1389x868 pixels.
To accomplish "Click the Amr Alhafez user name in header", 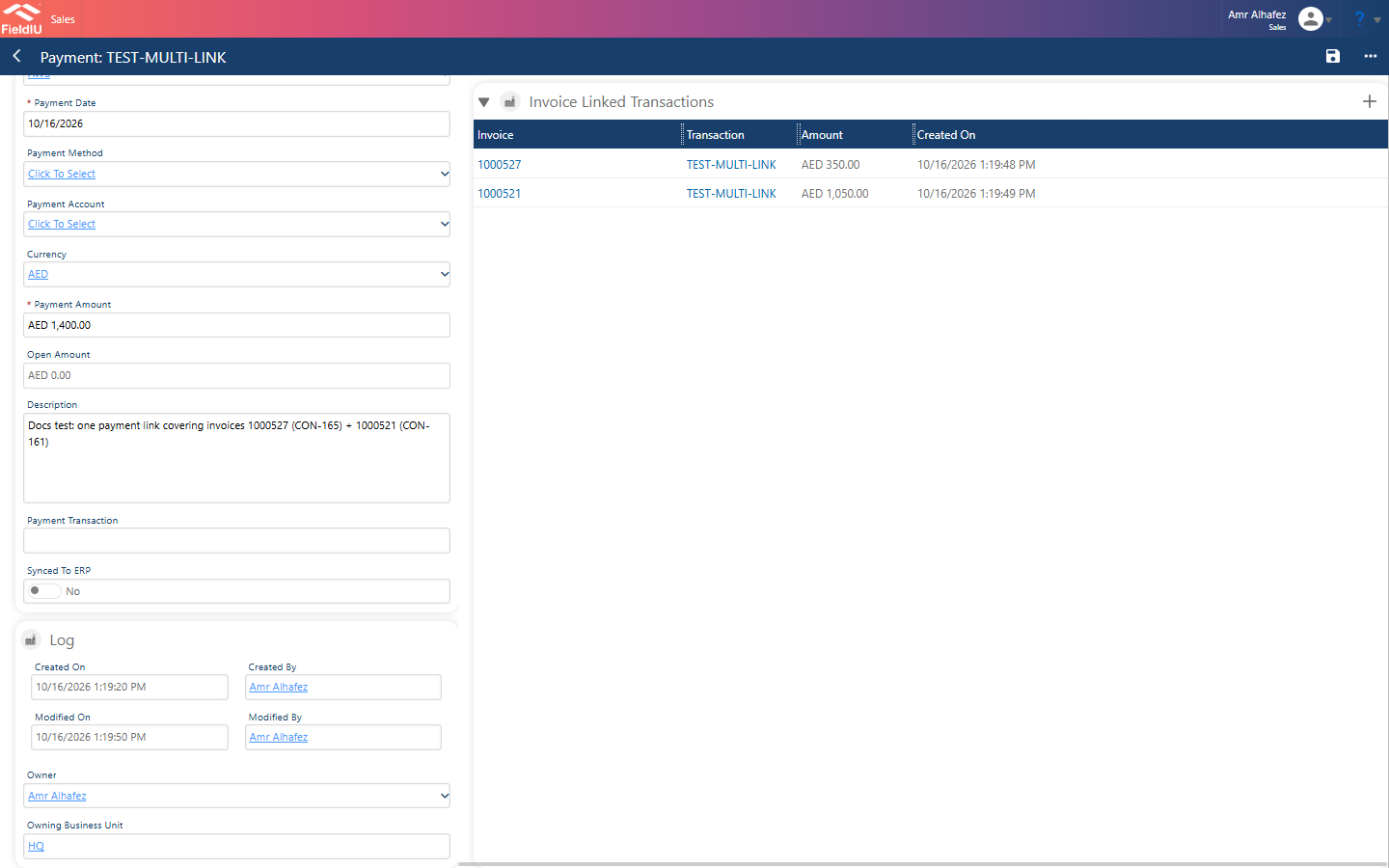I will (x=1257, y=14).
